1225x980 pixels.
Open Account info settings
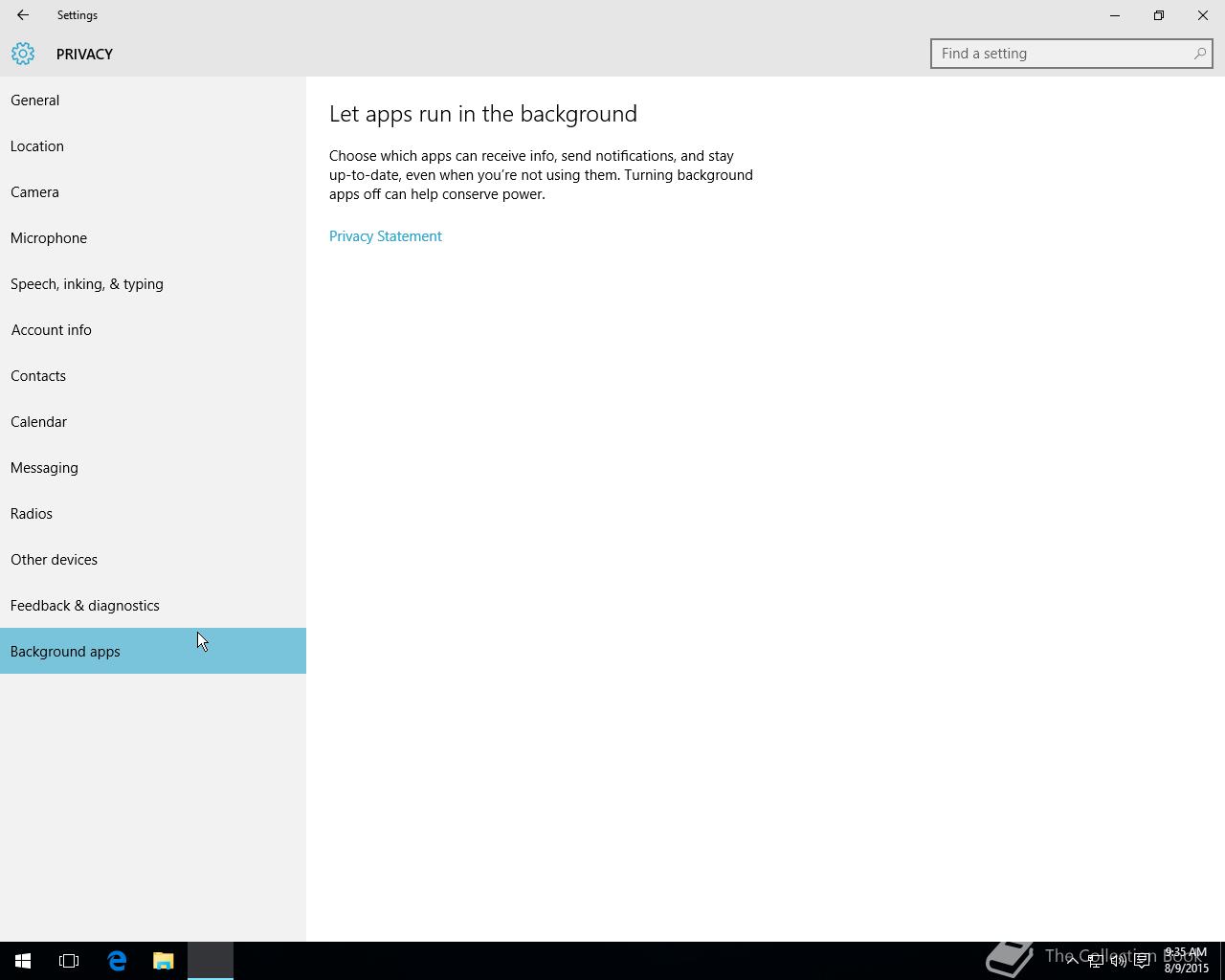pyautogui.click(x=153, y=329)
